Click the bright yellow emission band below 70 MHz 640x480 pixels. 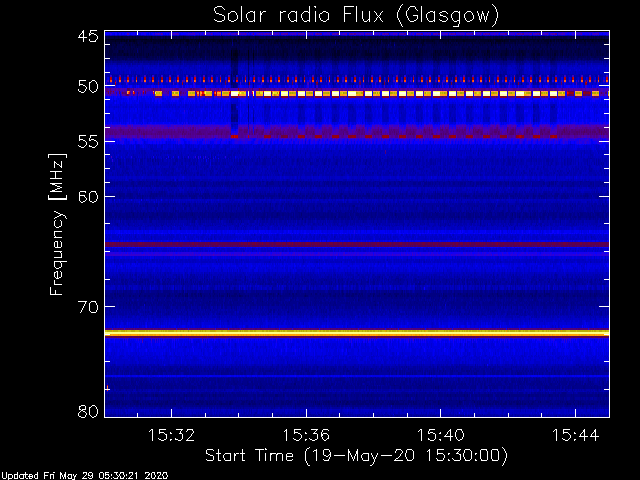pos(357,333)
